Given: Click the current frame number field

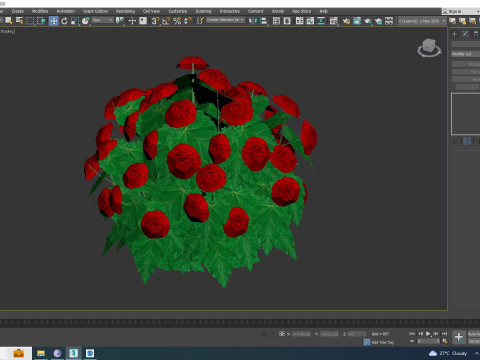Looking at the screenshot, I should tap(428, 341).
